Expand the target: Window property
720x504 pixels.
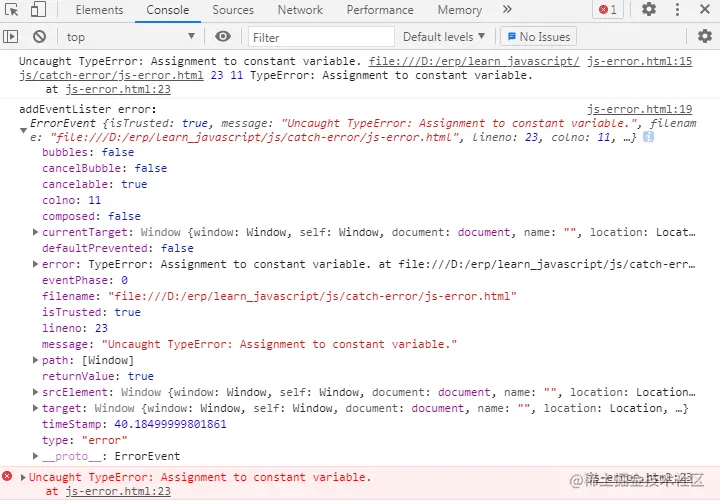[35, 408]
